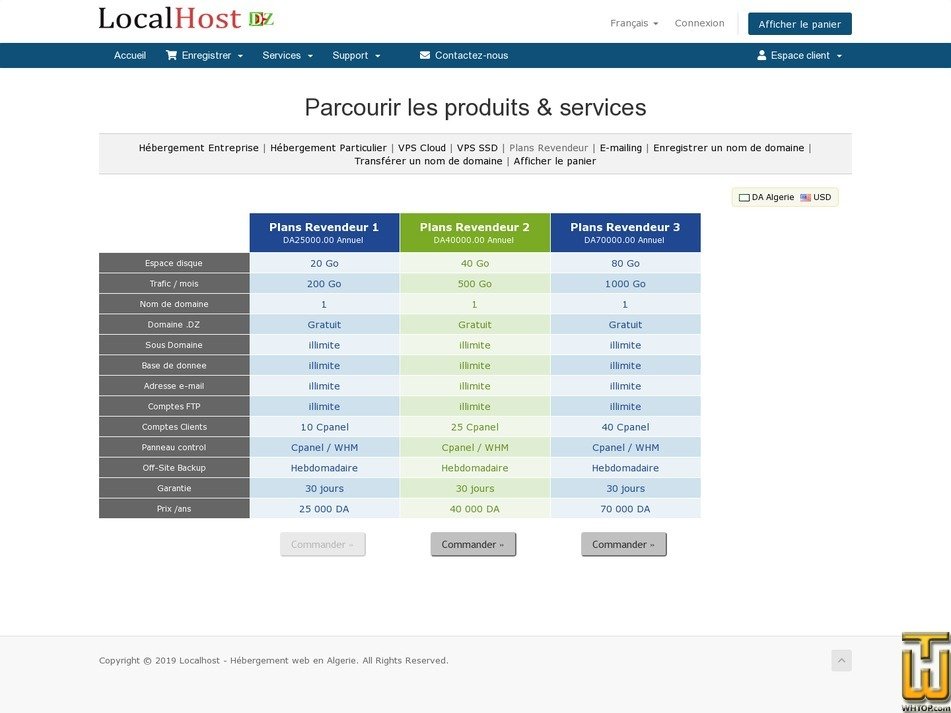This screenshot has height=713, width=951.
Task: Click the Connexion link
Action: 699,22
